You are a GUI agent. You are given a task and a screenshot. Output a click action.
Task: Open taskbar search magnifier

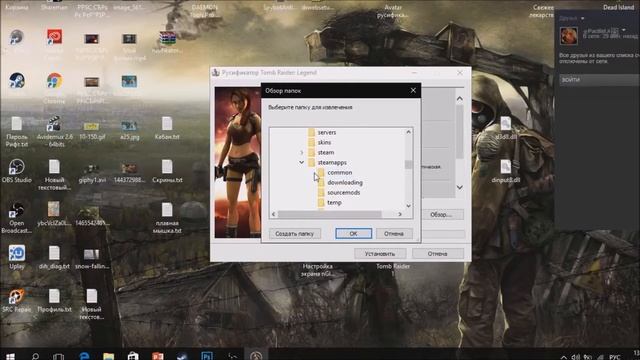point(36,356)
